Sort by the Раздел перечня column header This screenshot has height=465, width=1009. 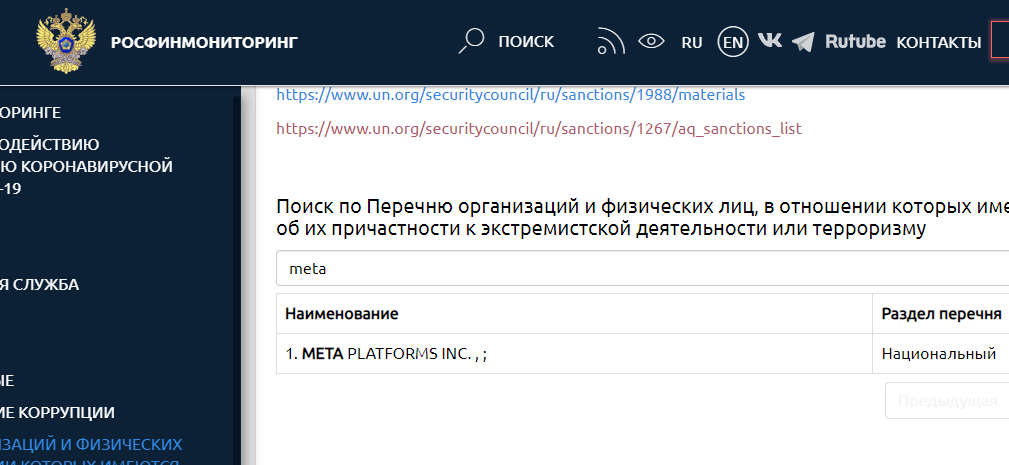pos(940,314)
